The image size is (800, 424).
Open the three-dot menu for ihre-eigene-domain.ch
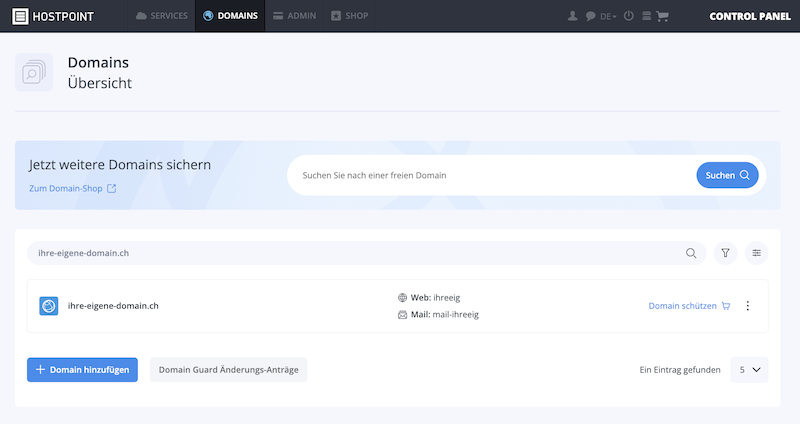747,306
